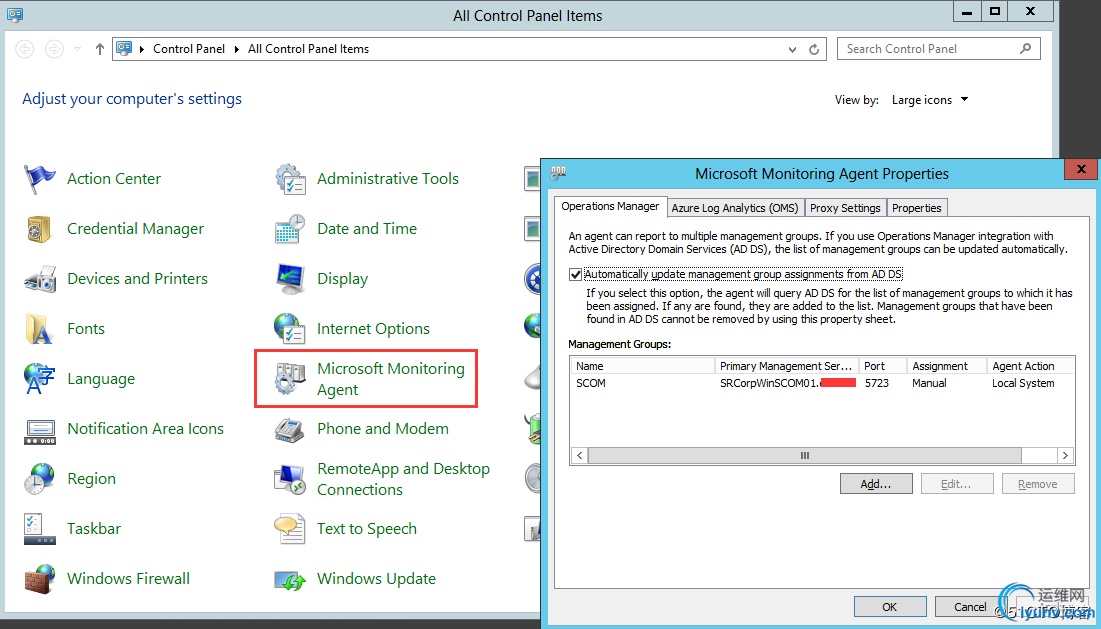The width and height of the screenshot is (1101, 629).
Task: Switch to Azure Log Analytics (OMS) tab
Action: point(734,208)
